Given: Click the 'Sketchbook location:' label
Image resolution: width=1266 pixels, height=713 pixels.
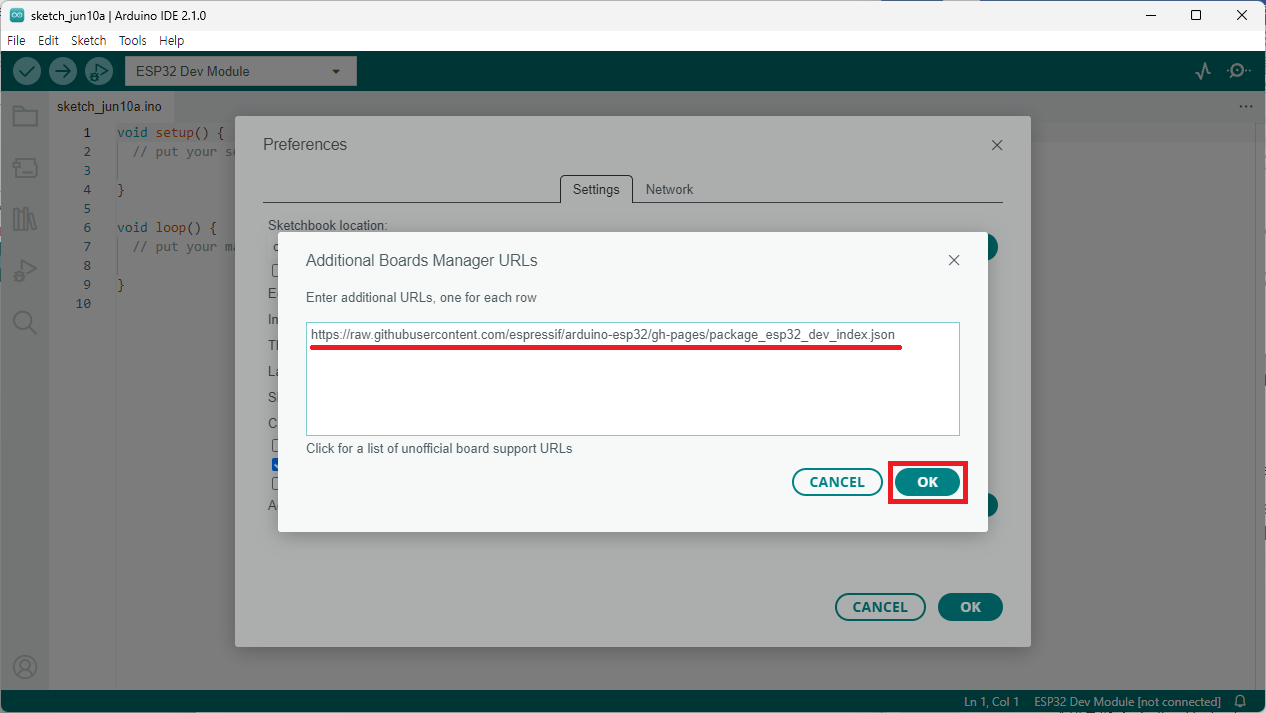Looking at the screenshot, I should [327, 226].
